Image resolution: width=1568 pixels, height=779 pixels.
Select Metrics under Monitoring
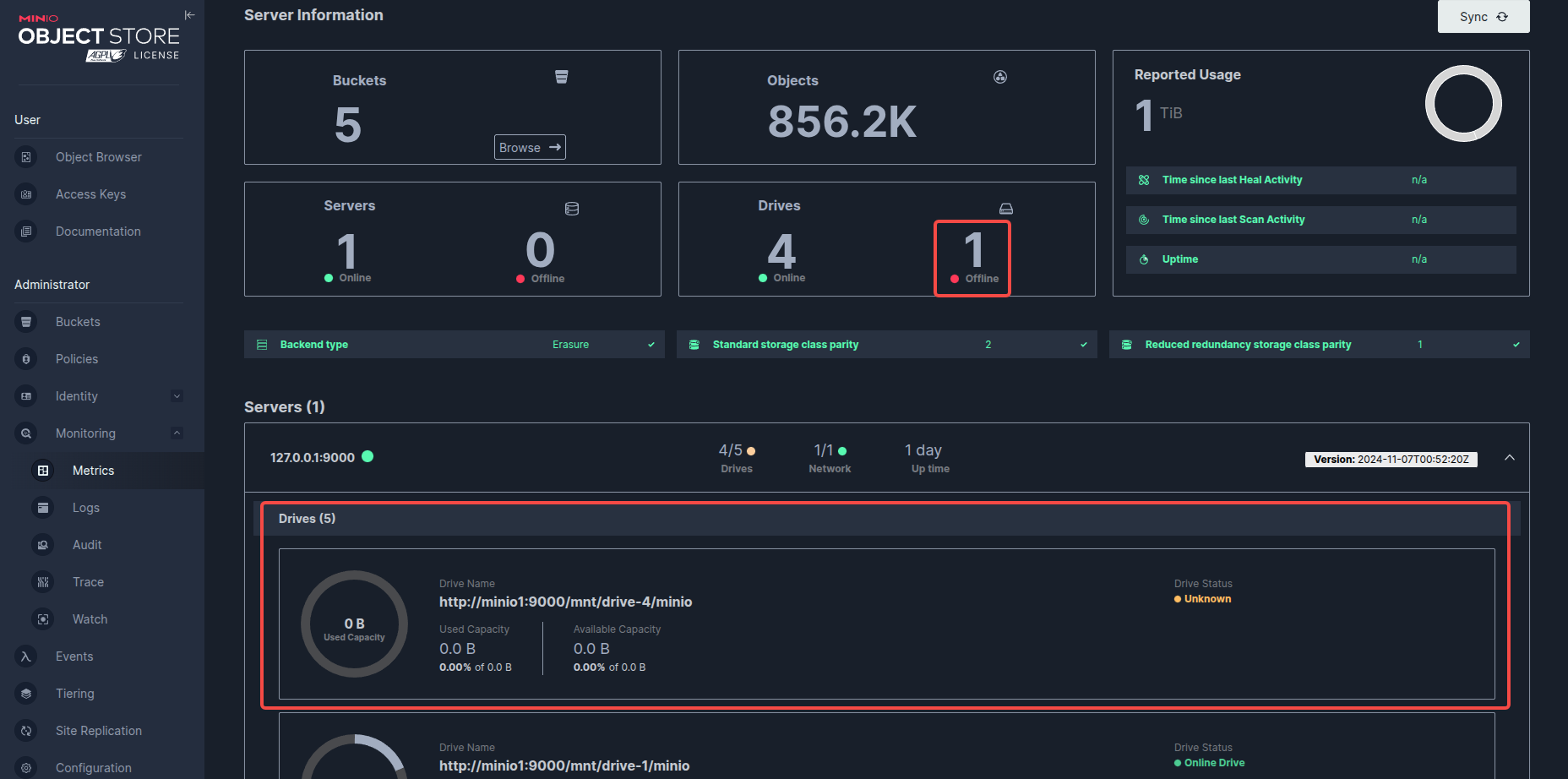[x=93, y=471]
